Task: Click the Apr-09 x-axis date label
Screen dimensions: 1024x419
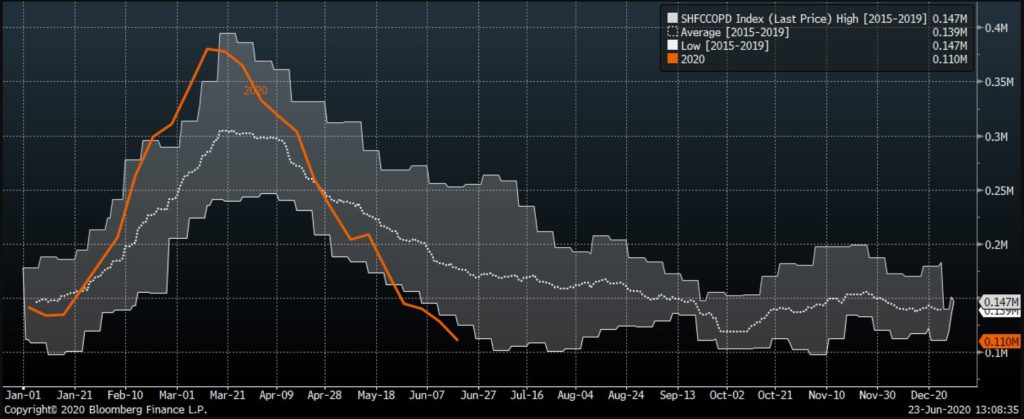Action: (x=277, y=395)
